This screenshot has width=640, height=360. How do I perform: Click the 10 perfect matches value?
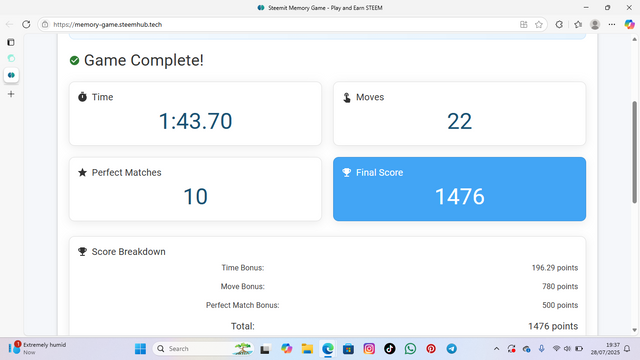click(196, 196)
